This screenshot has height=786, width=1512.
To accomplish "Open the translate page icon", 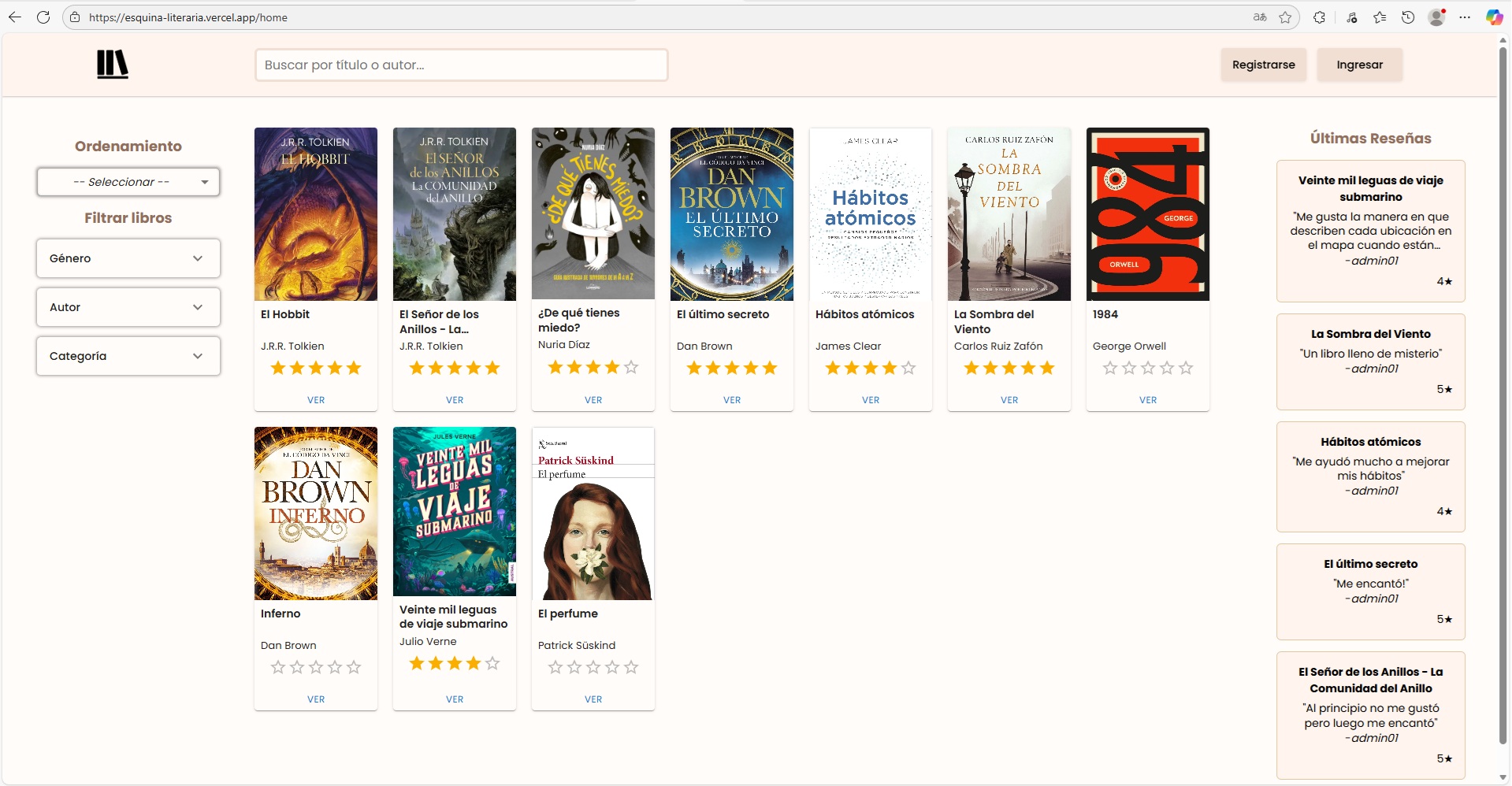I will click(1260, 17).
